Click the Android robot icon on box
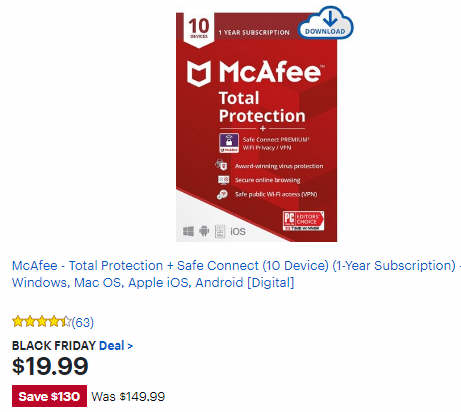This screenshot has height=412, width=461. [204, 231]
